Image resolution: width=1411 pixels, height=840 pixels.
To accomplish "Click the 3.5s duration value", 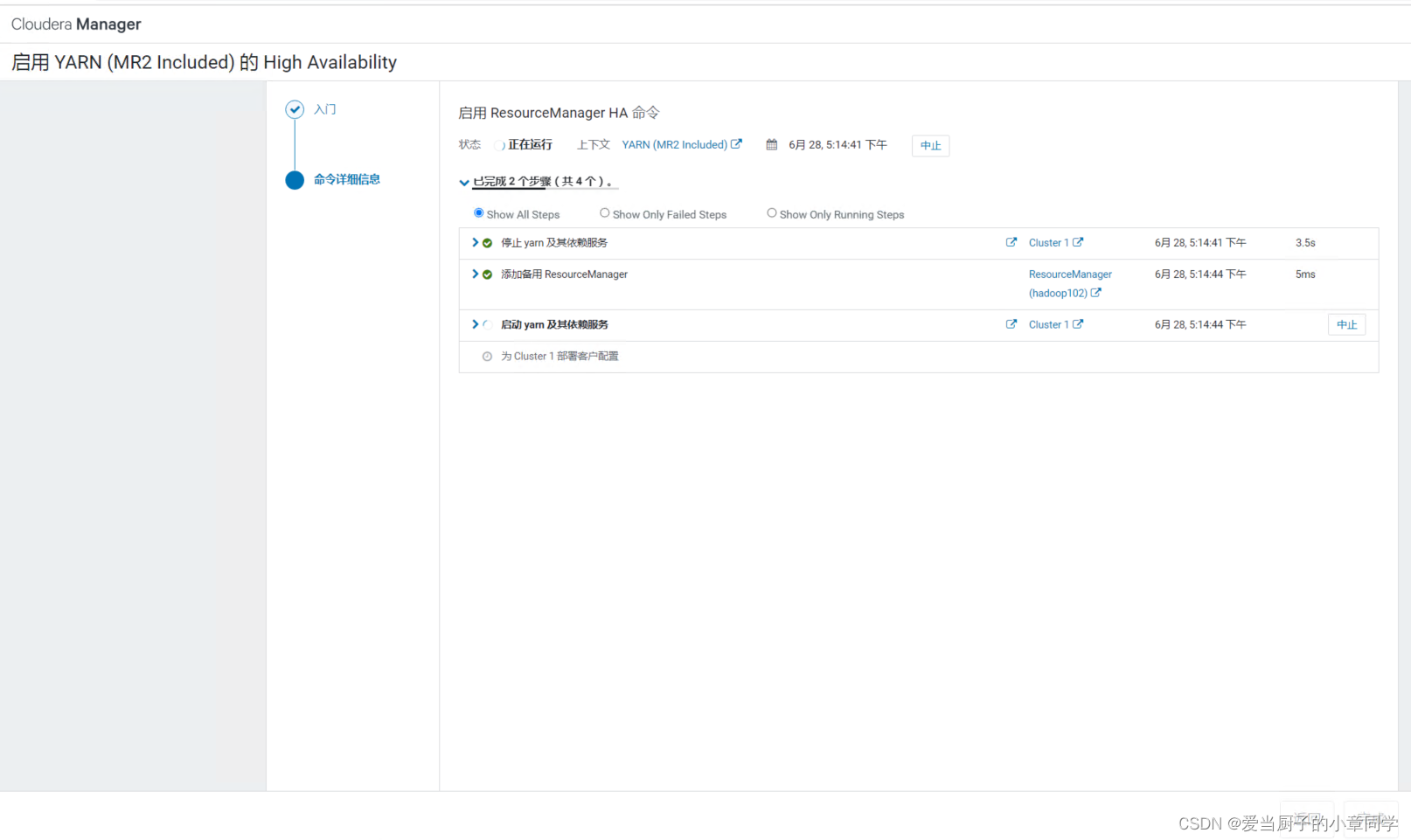I will click(x=1305, y=243).
